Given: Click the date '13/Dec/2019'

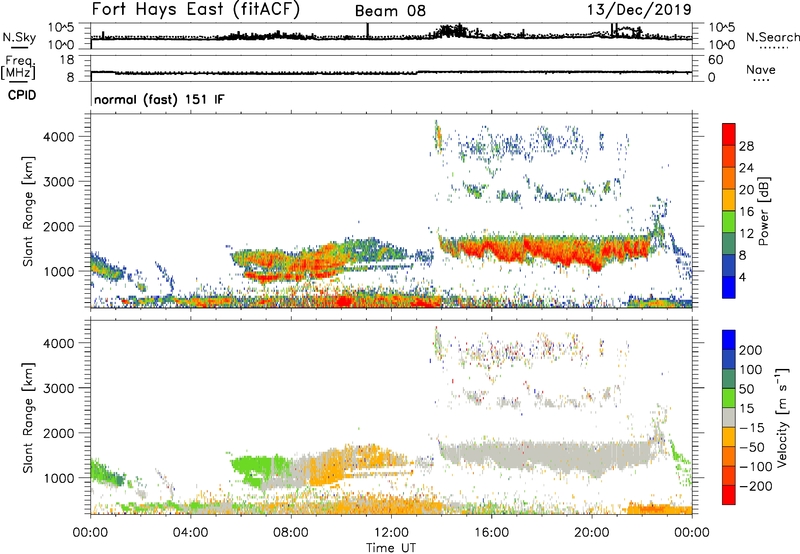Looking at the screenshot, I should (639, 9).
